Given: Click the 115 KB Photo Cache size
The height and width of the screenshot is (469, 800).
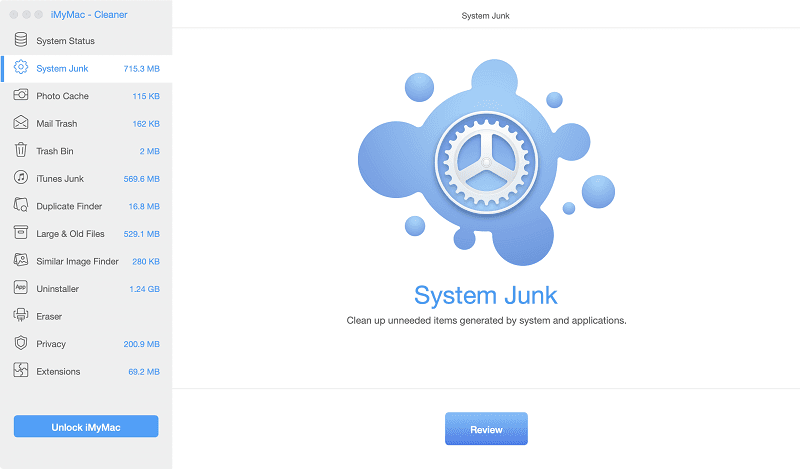Looking at the screenshot, I should [146, 96].
